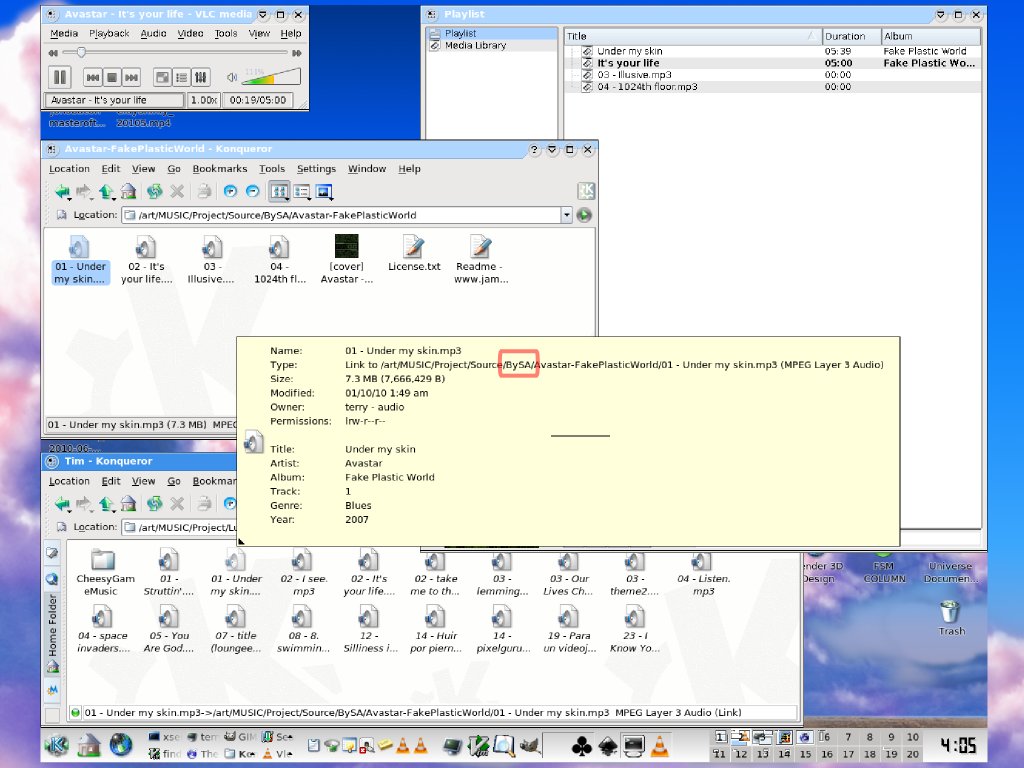Select '04 - Listen.mp3' in Tim Konqueror
This screenshot has width=1024, height=768.
click(x=703, y=573)
